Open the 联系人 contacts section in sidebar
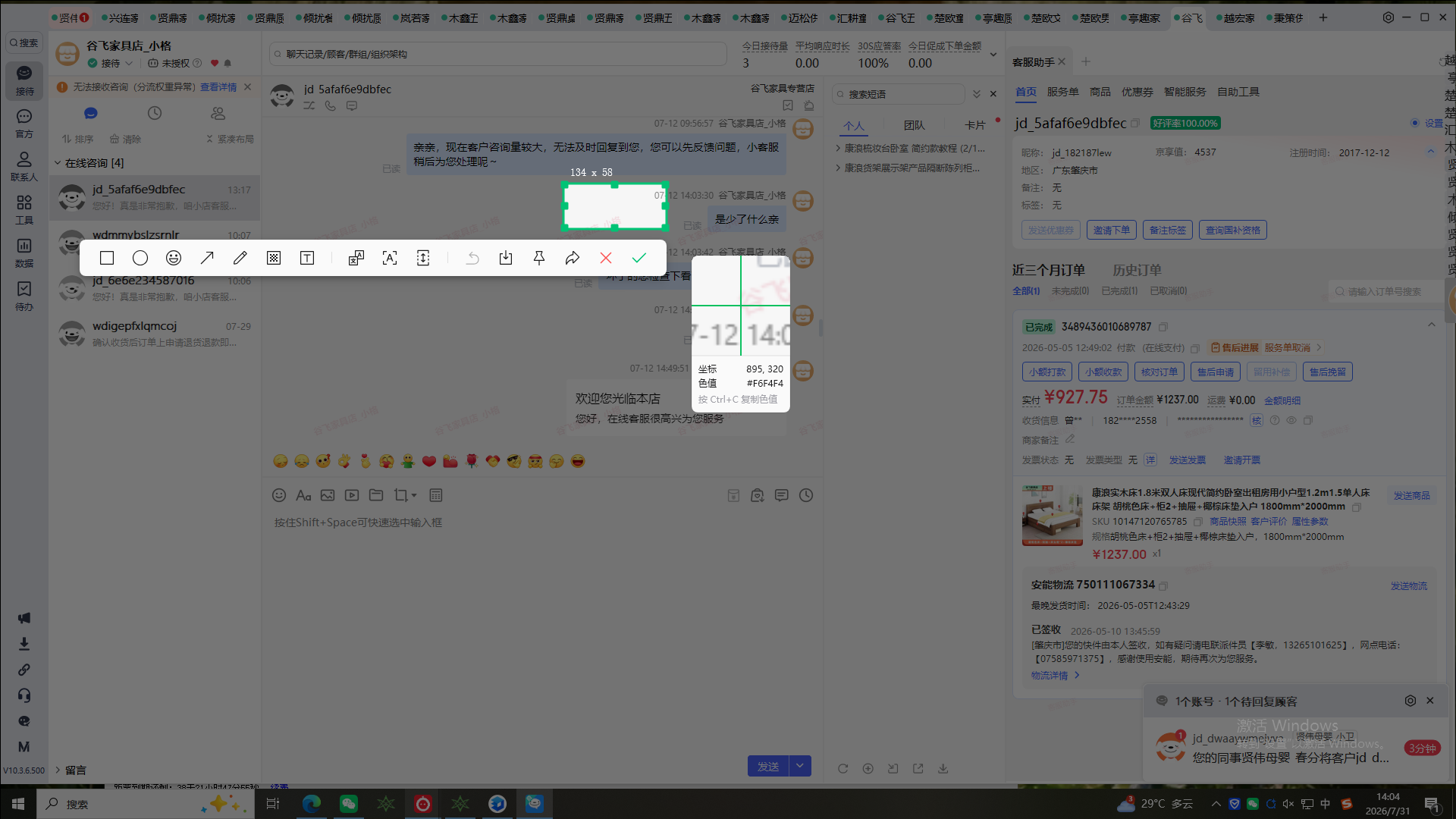Viewport: 1456px width, 819px height. point(24,166)
